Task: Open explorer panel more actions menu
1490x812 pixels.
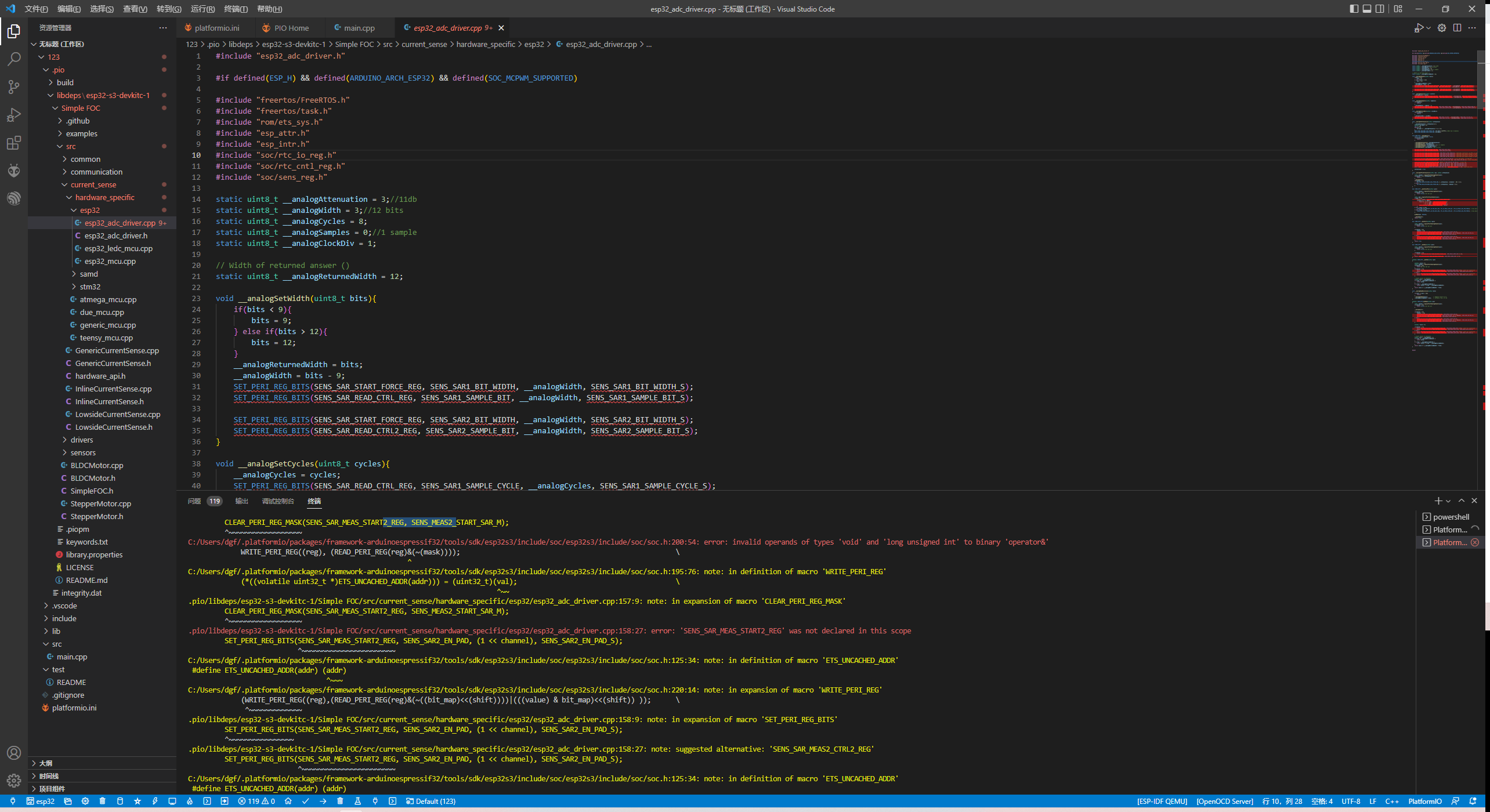Action: 163,28
